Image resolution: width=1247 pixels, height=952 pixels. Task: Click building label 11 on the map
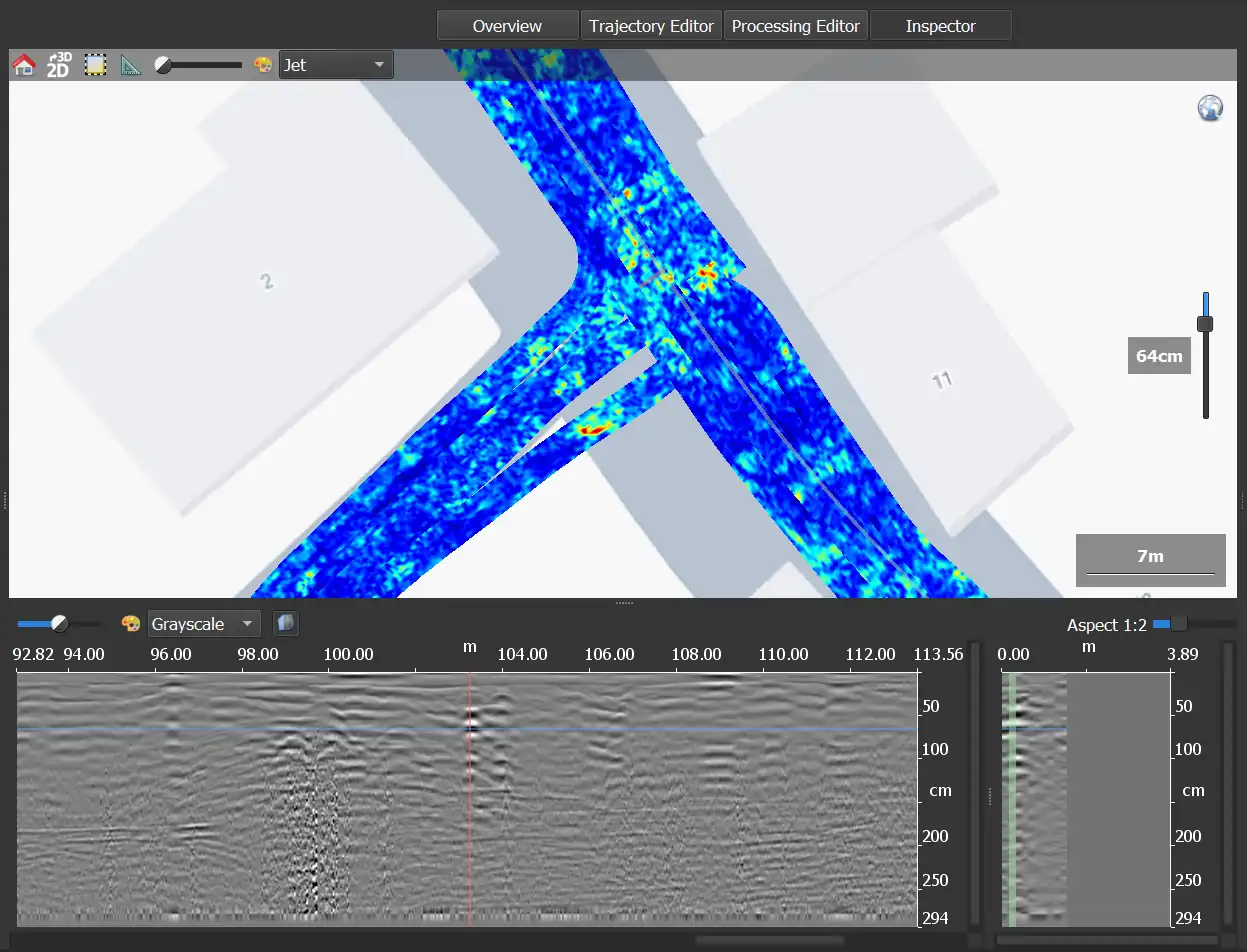(941, 380)
